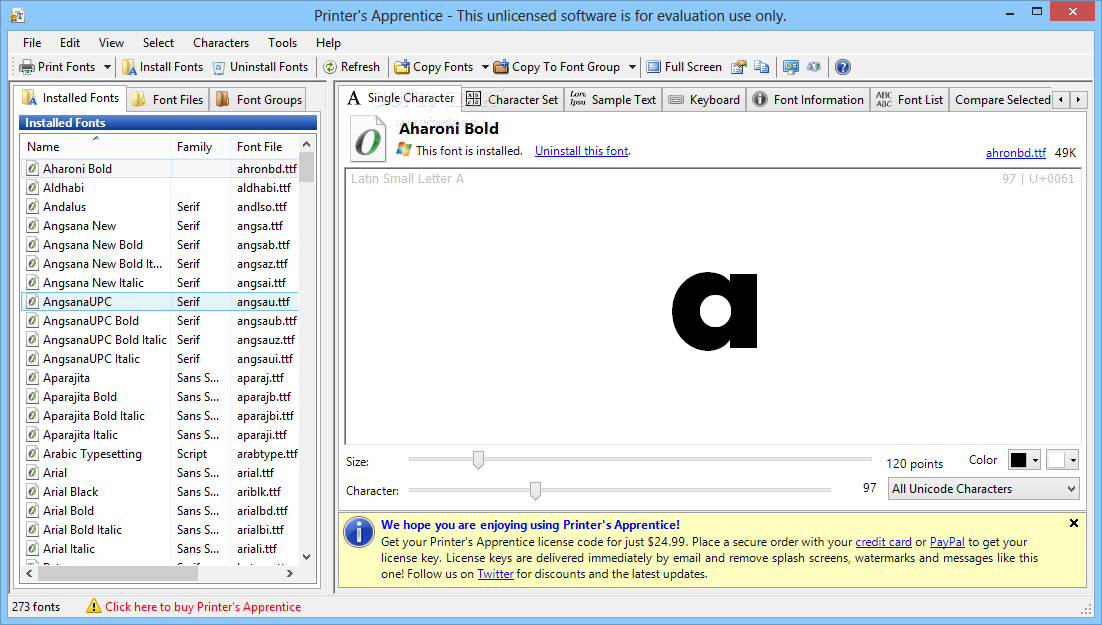Select the Aldhabi font row

tap(160, 188)
